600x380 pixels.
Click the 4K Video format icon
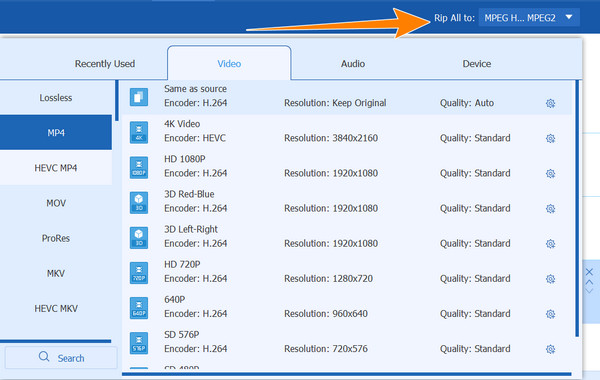click(139, 132)
